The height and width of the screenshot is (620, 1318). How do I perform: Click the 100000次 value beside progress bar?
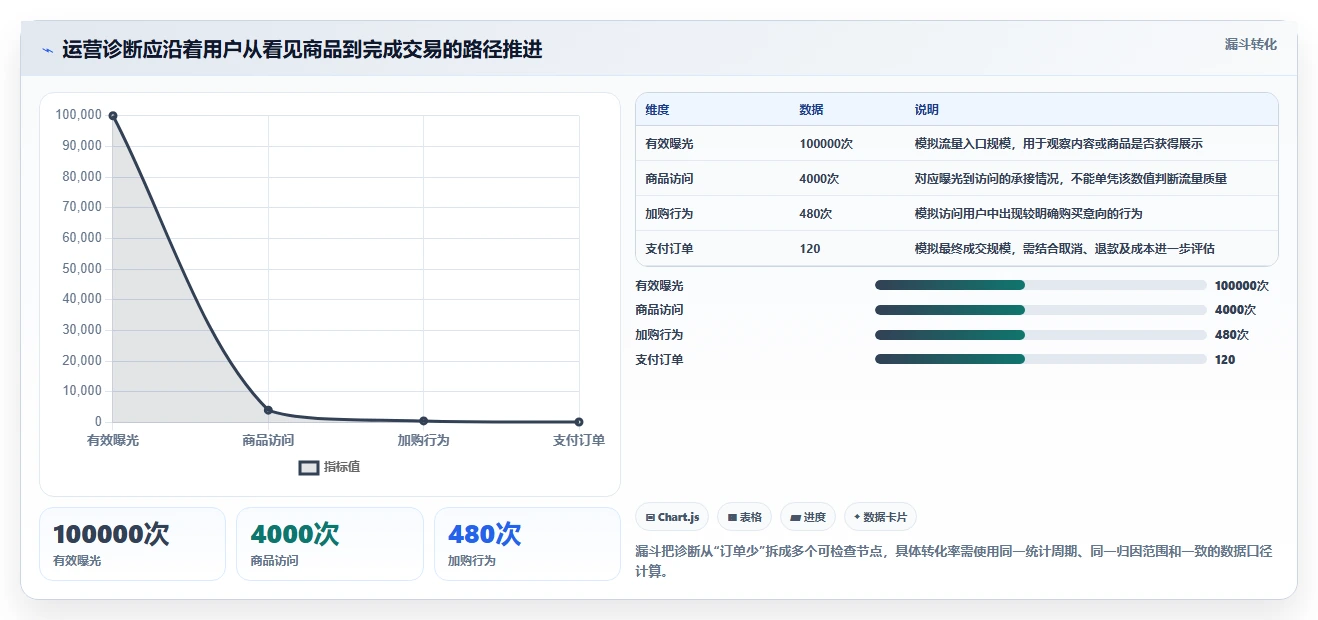(x=1242, y=285)
